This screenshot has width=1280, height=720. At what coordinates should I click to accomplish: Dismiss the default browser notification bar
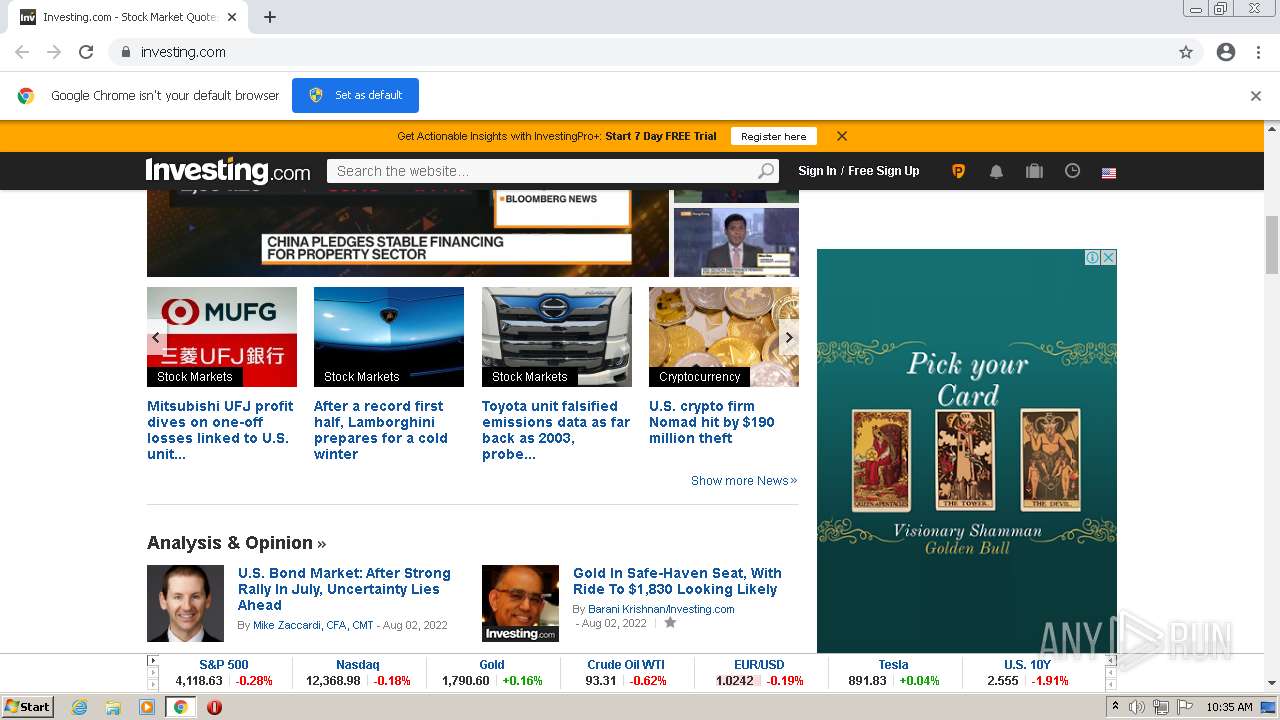[x=1256, y=96]
